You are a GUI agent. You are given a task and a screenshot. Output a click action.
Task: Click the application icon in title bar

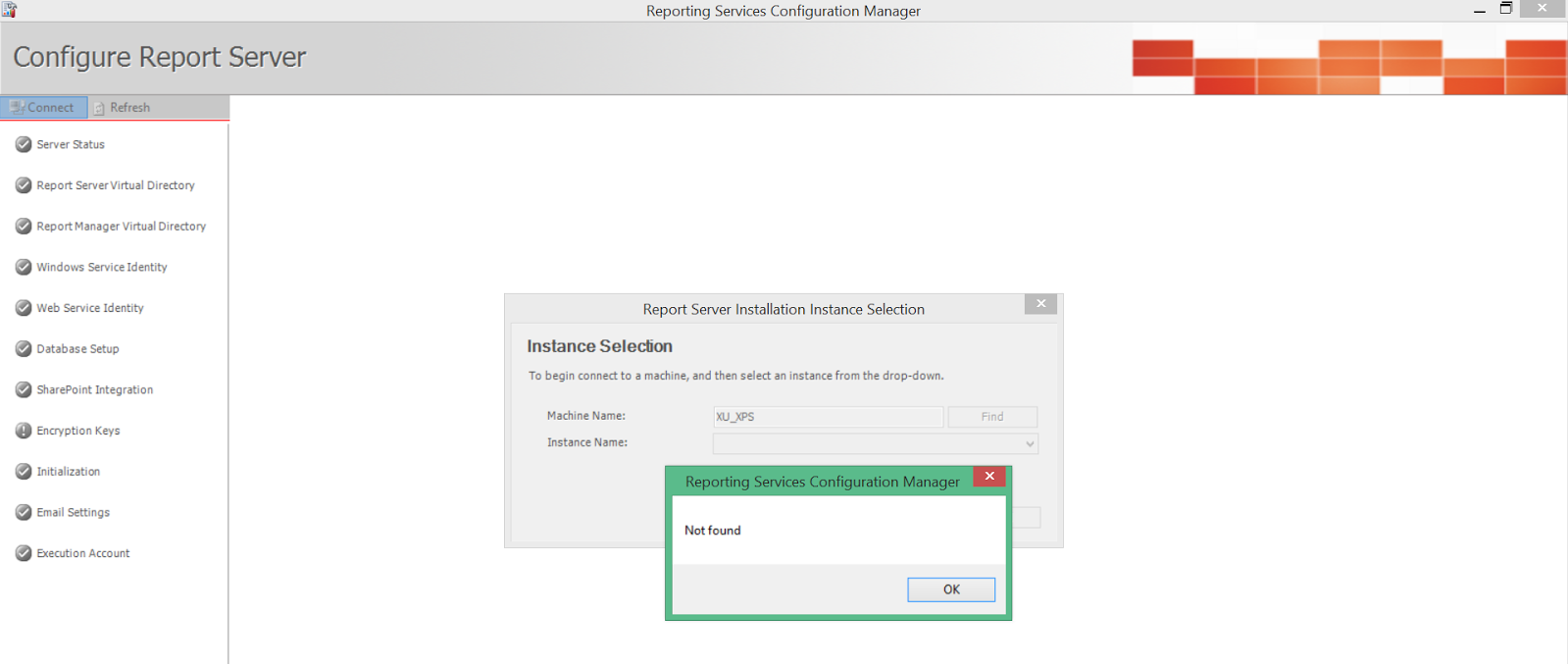9,10
